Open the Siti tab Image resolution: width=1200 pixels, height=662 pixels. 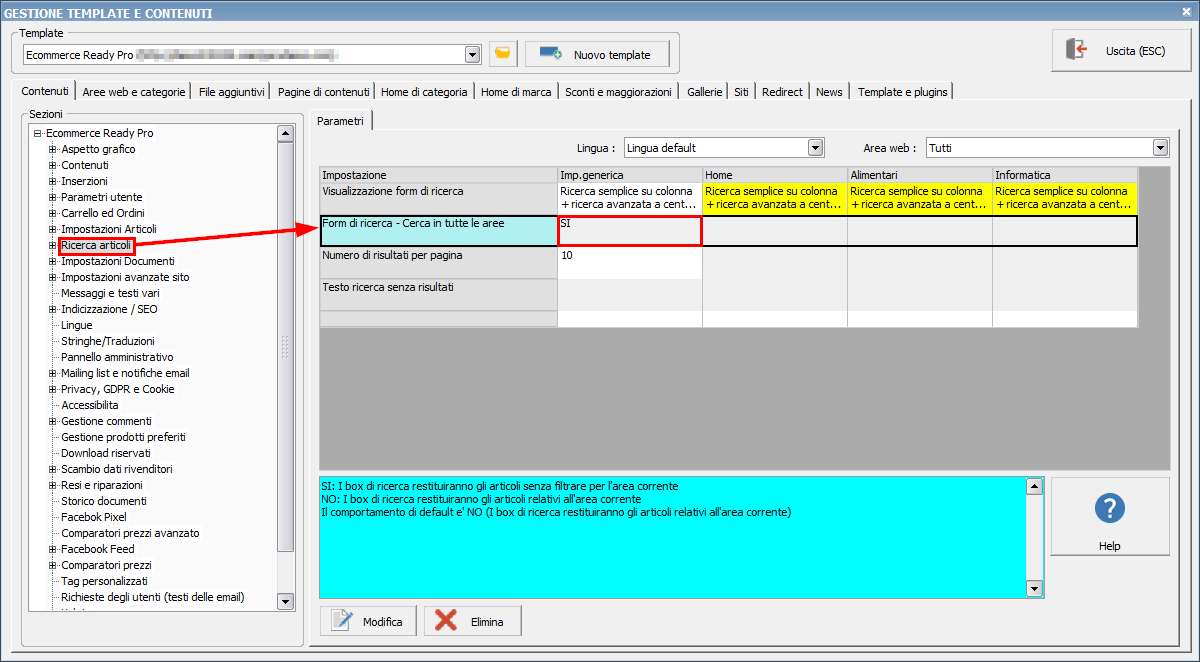[x=741, y=92]
